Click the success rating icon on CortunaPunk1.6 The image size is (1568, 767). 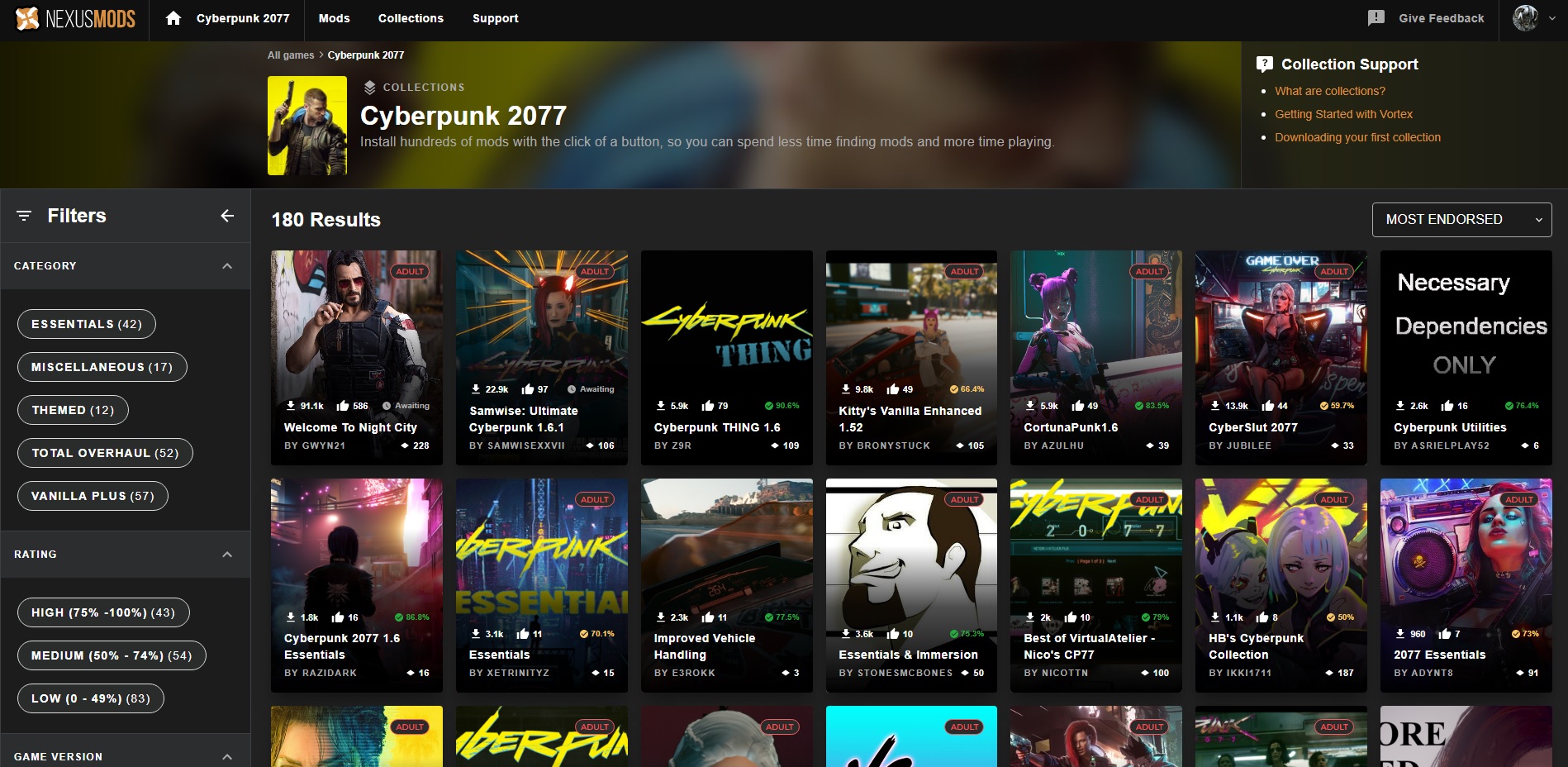(x=1139, y=406)
